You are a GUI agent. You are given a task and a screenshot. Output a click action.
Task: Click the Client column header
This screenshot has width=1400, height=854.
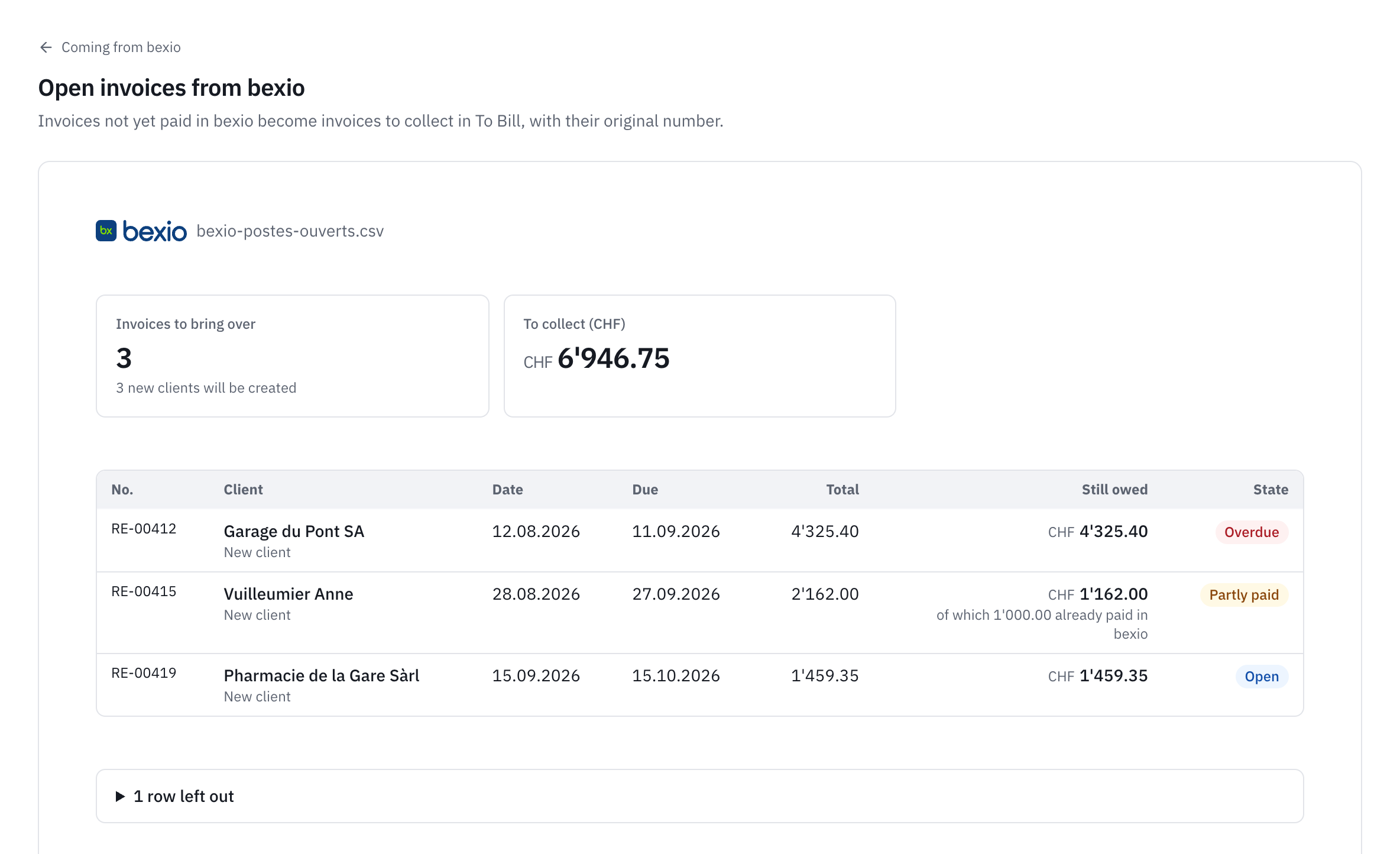[243, 490]
